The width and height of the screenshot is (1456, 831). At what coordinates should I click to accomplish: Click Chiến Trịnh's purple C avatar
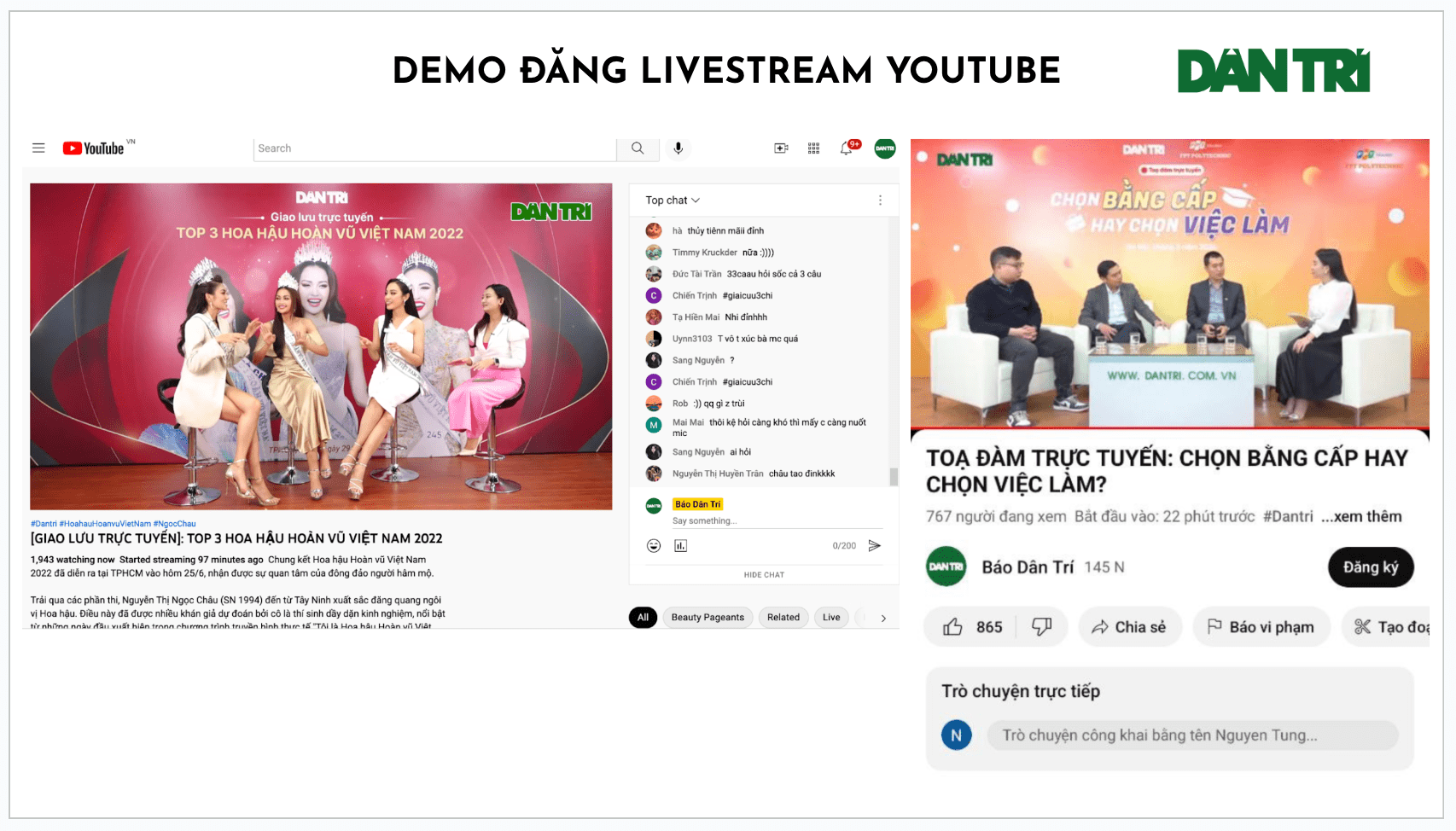pyautogui.click(x=654, y=295)
